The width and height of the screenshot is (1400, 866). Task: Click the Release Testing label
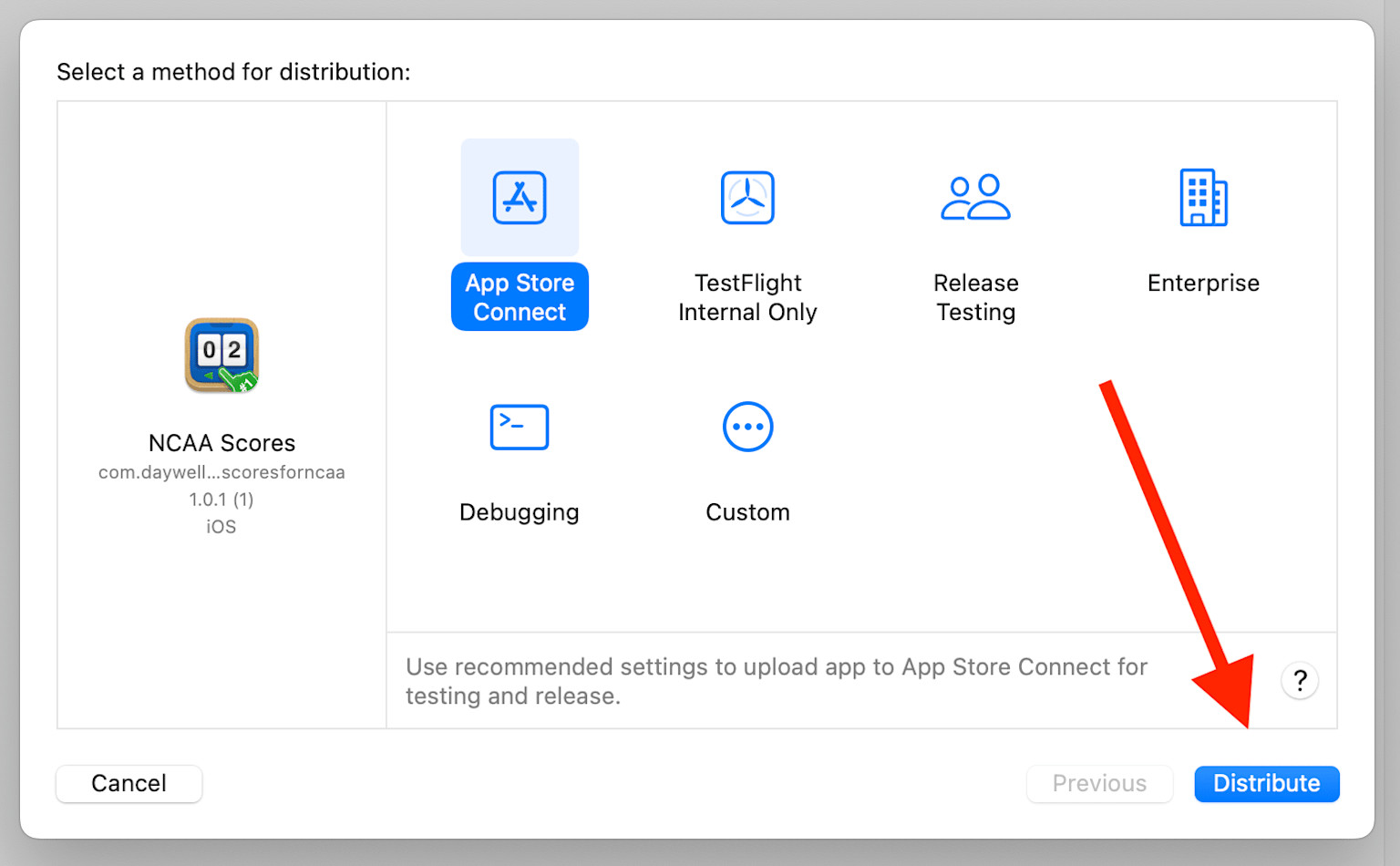click(975, 297)
